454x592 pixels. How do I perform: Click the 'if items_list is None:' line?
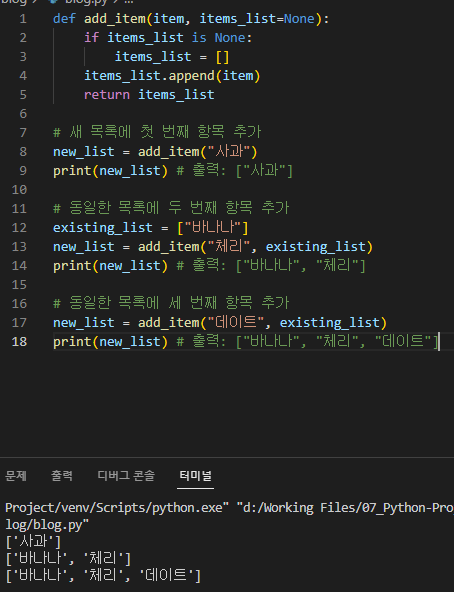[x=168, y=38]
